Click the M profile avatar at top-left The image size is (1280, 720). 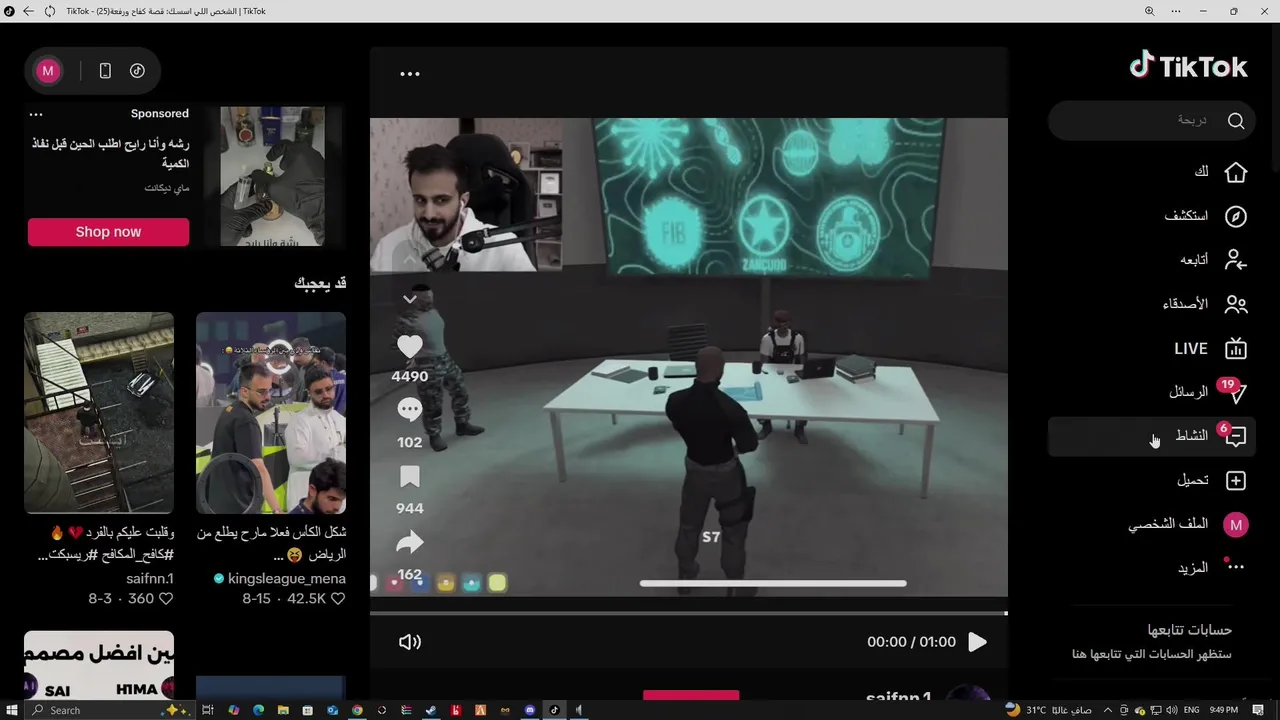[48, 71]
